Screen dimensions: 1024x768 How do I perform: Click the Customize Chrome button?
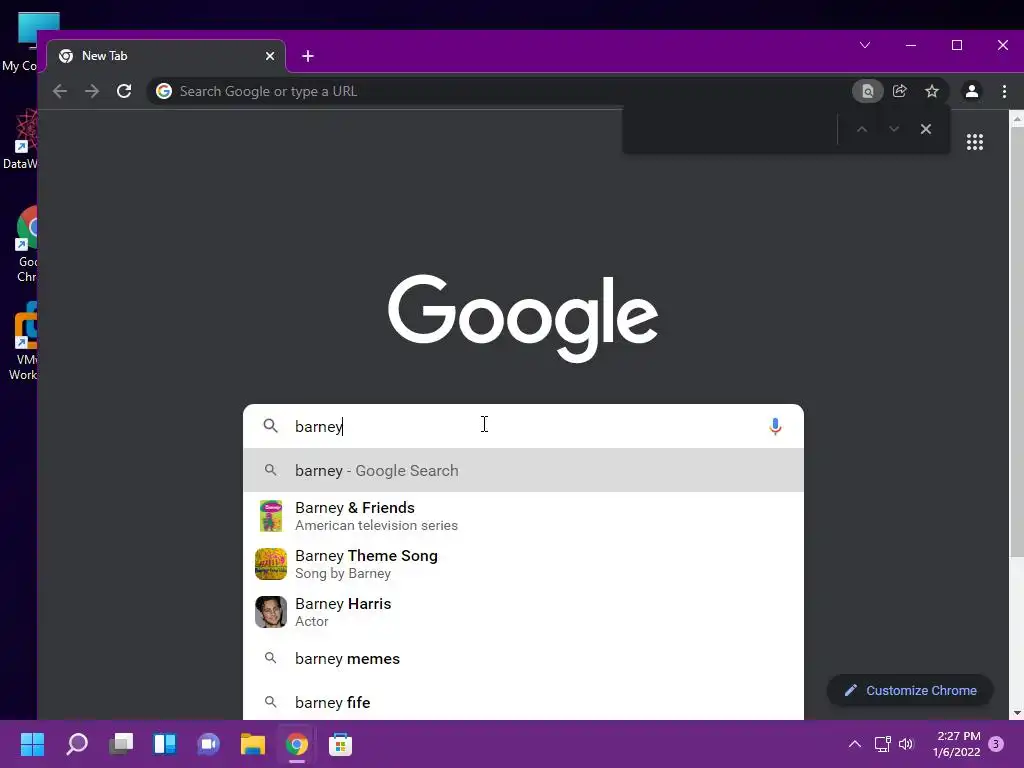(x=910, y=690)
